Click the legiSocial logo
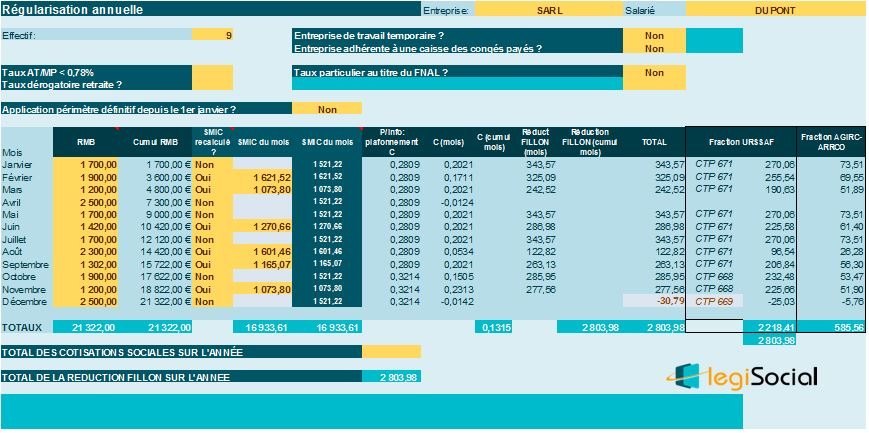 [x=742, y=377]
